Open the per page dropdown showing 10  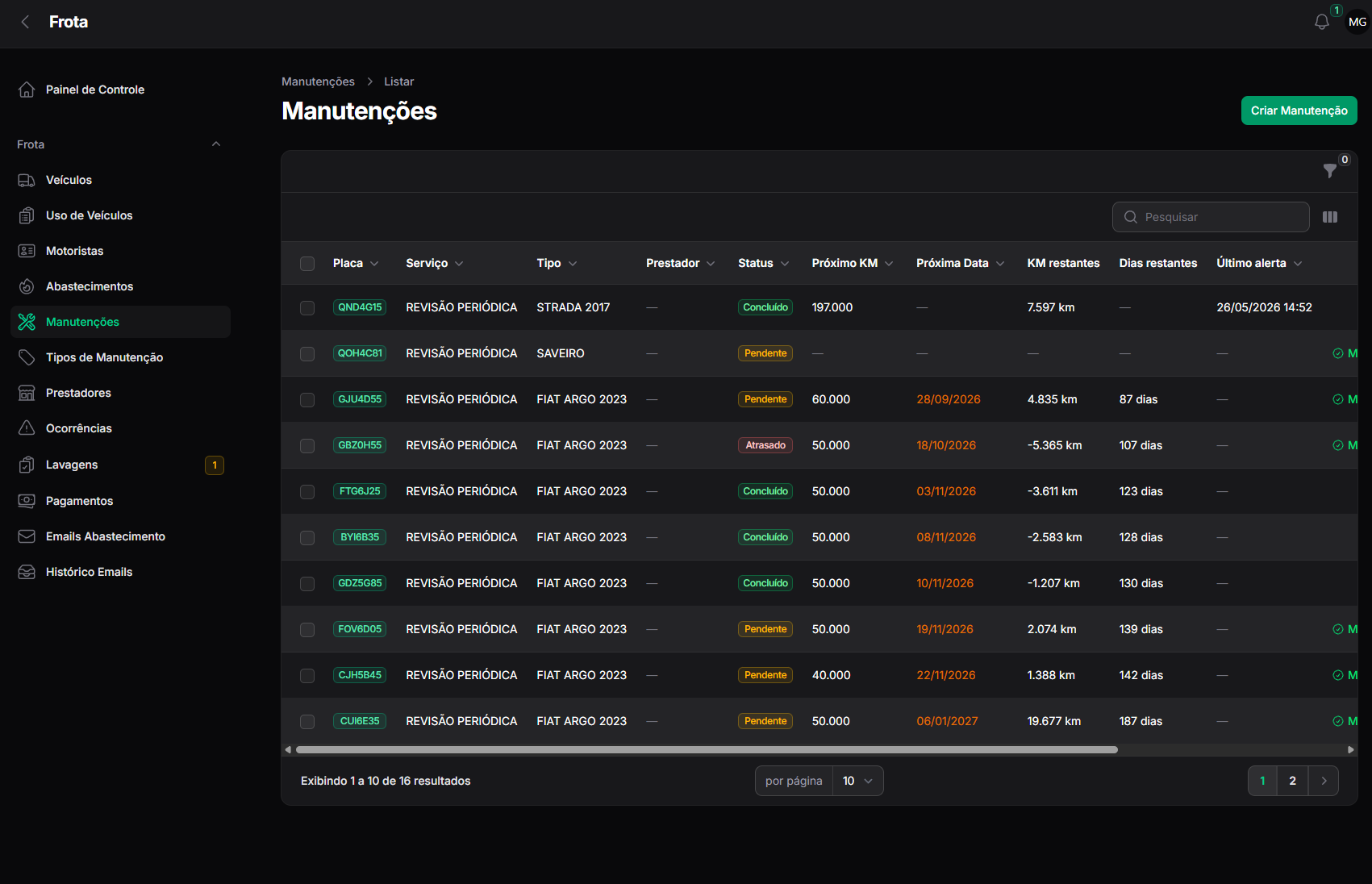[x=857, y=781]
